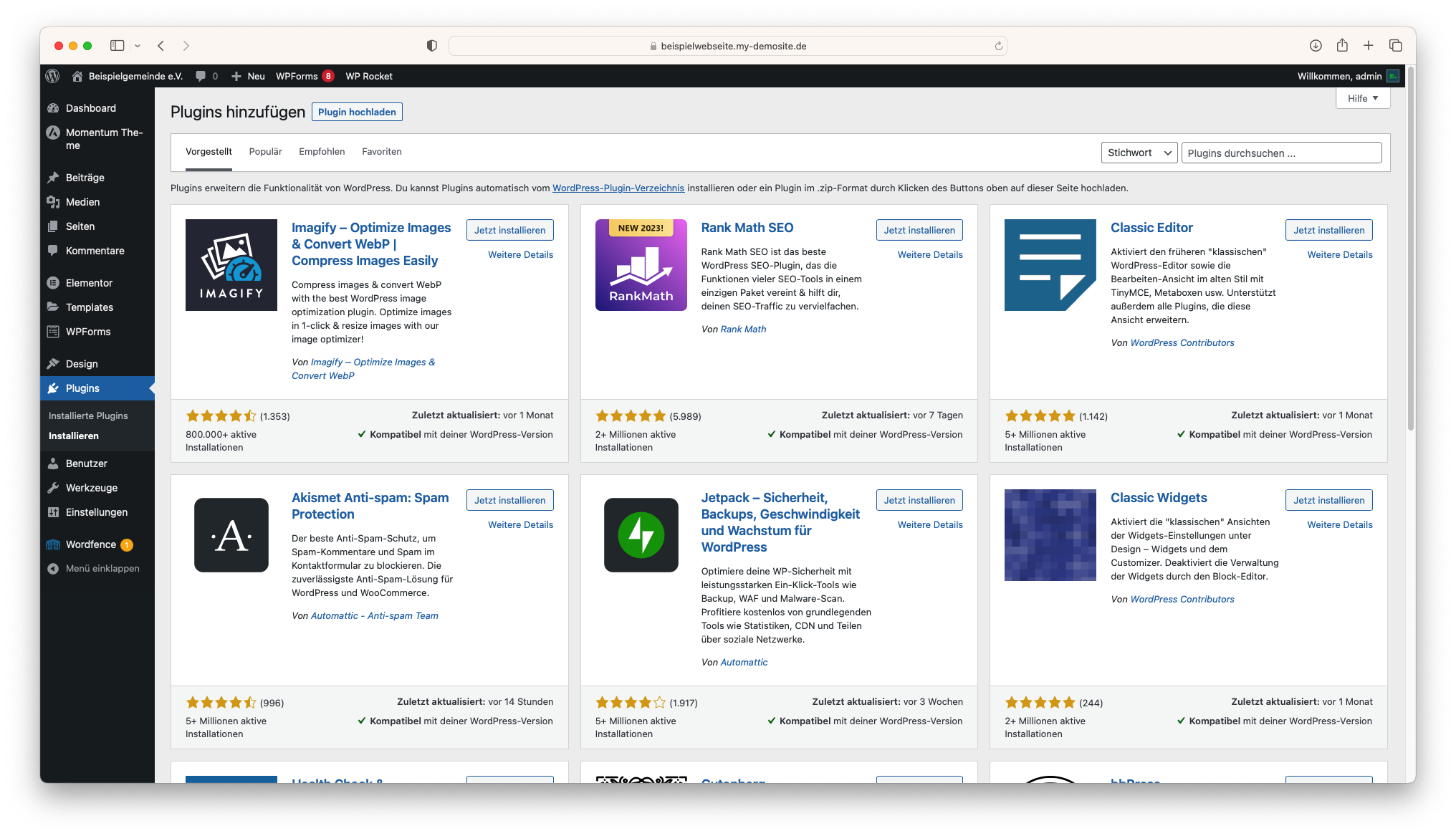Switch to the Populär tab
This screenshot has height=836, width=1456.
265,151
